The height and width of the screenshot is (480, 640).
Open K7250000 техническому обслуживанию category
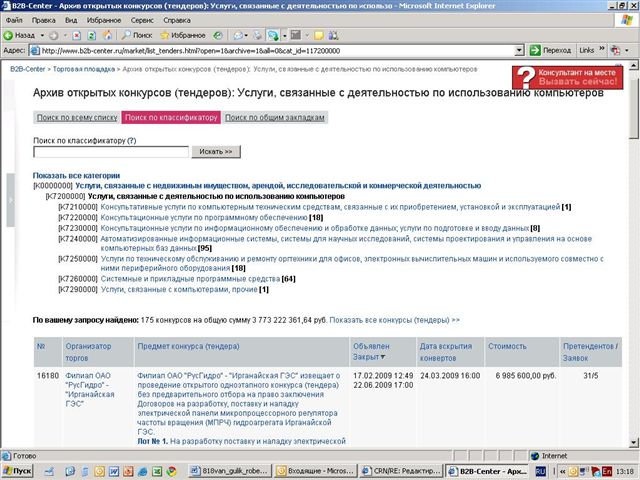tap(352, 263)
